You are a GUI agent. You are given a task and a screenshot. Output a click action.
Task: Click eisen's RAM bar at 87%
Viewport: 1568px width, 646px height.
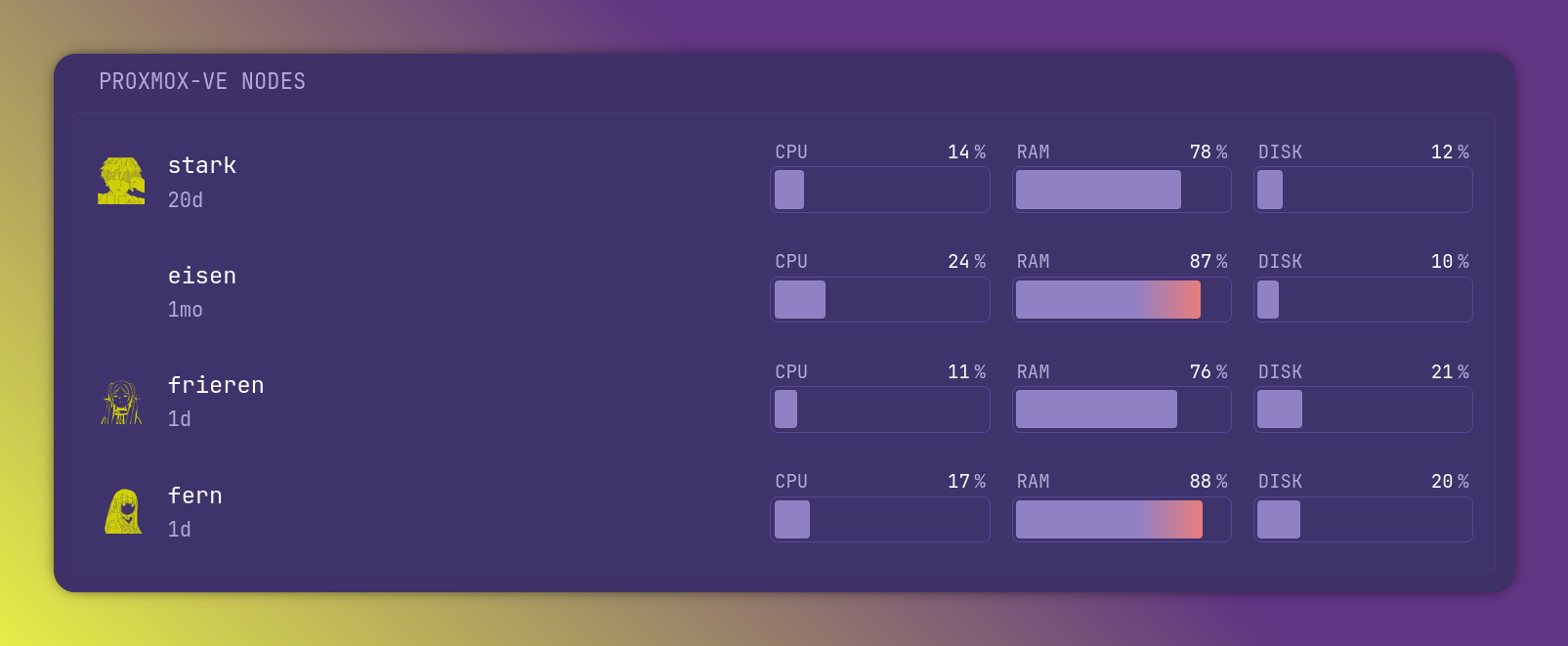click(x=1122, y=299)
